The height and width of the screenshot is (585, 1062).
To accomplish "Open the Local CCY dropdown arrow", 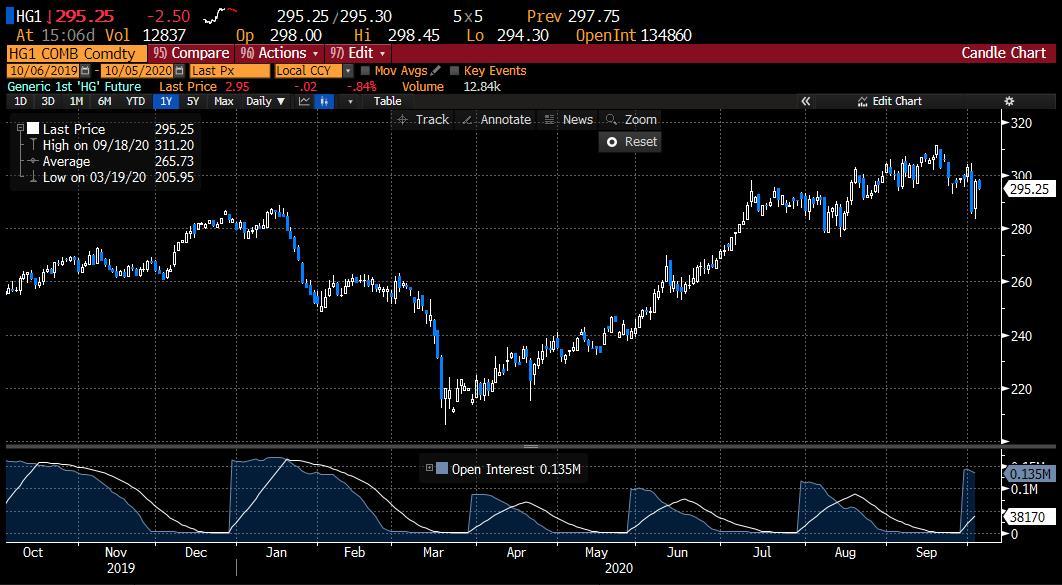I will point(348,70).
